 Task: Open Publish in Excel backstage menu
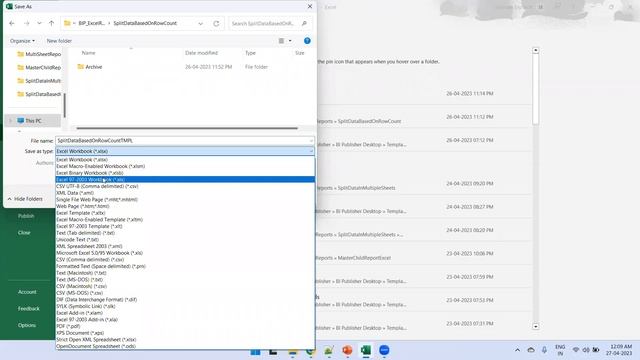(26, 216)
